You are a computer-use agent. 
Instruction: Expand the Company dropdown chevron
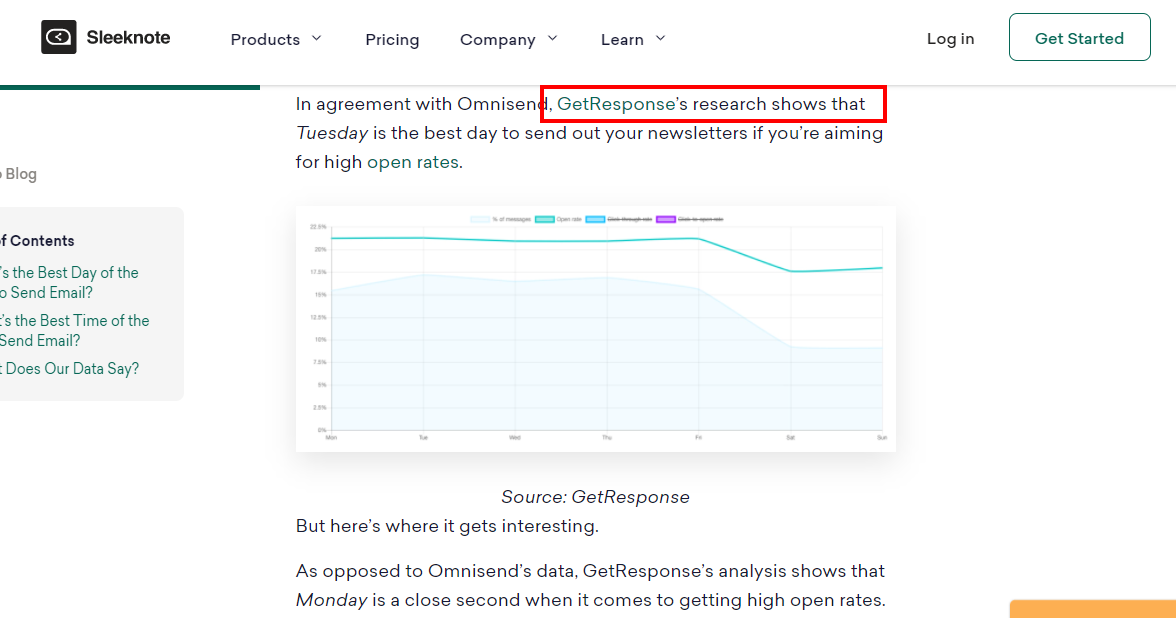[553, 38]
